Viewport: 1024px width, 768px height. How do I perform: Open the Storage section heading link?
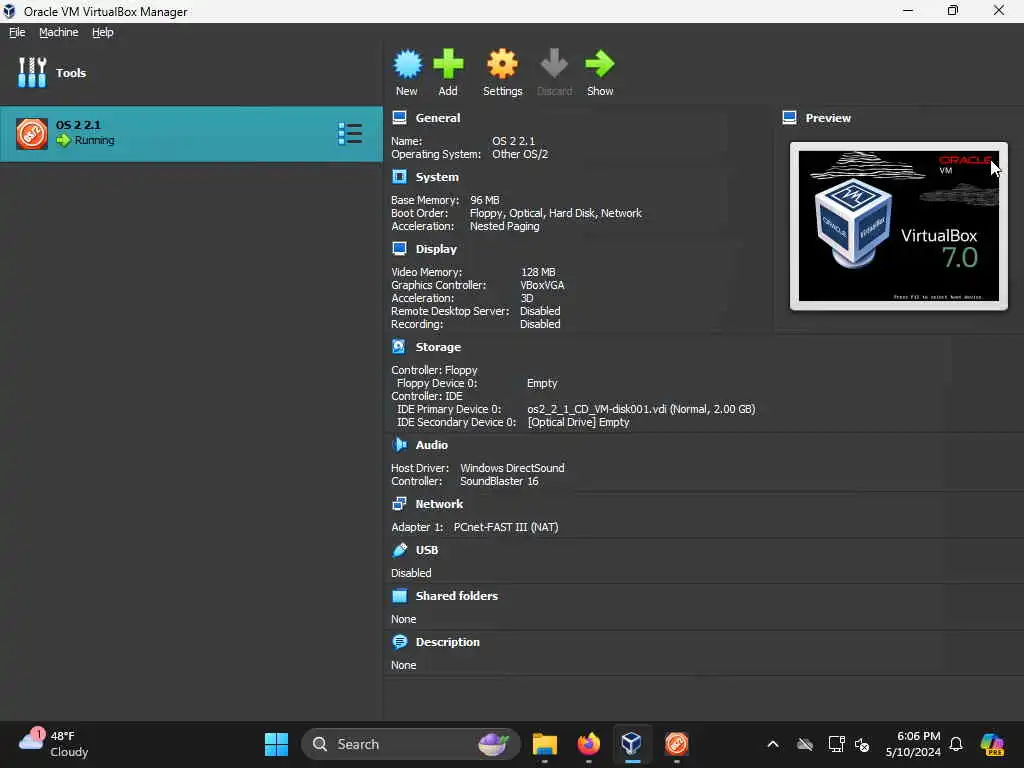(x=438, y=347)
